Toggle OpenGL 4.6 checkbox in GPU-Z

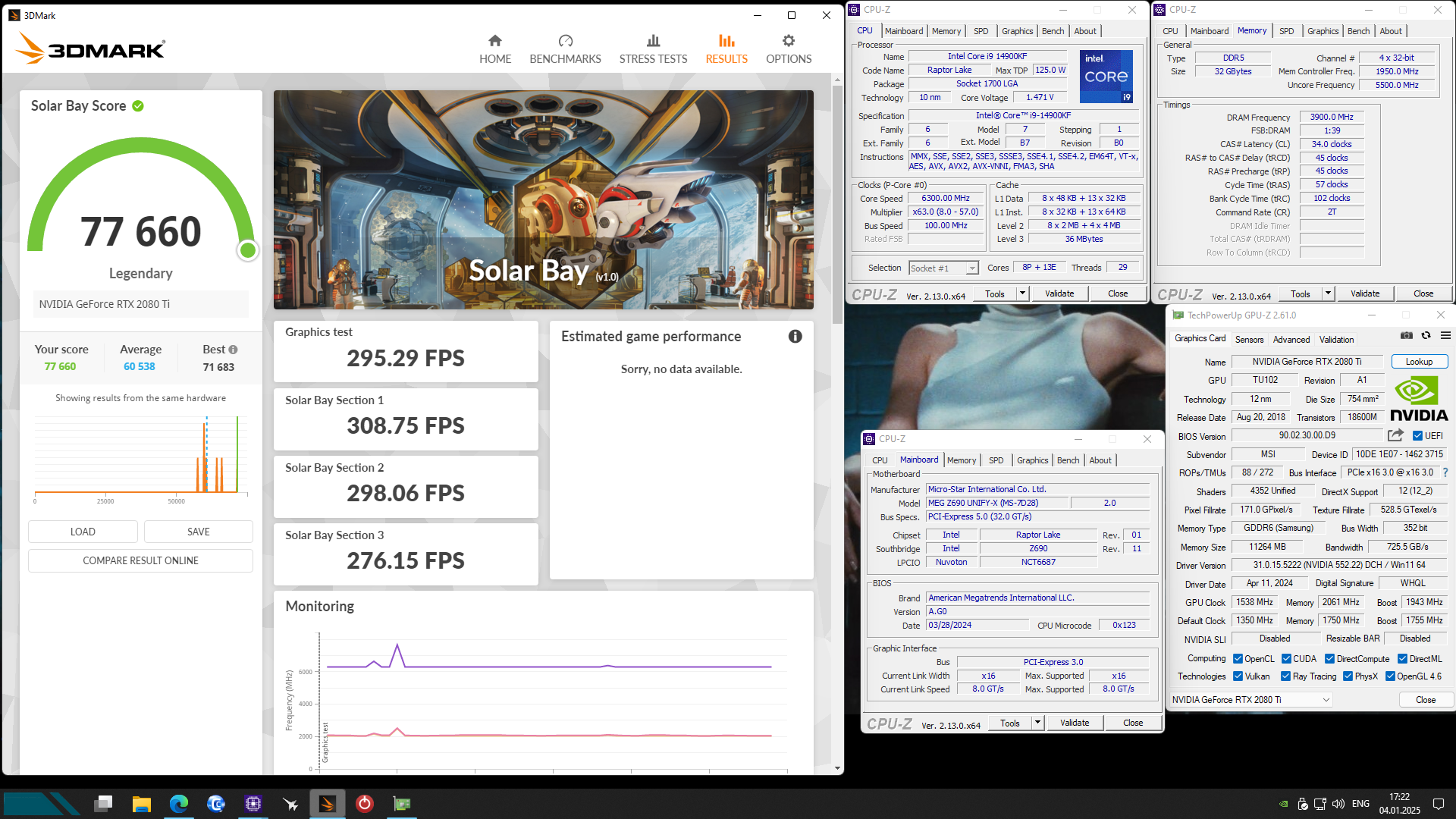1390,676
